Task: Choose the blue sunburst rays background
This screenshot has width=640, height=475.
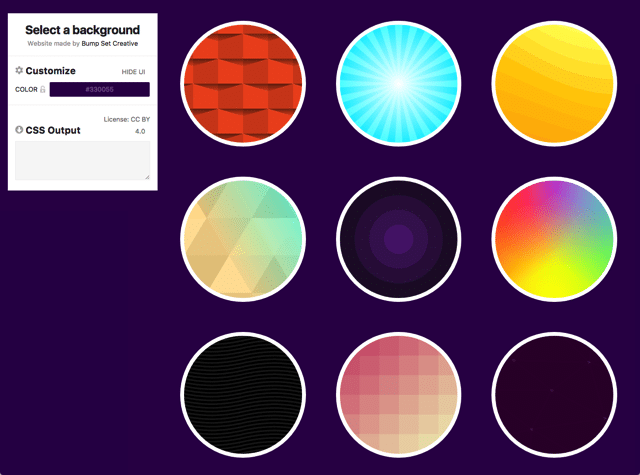Action: click(398, 84)
